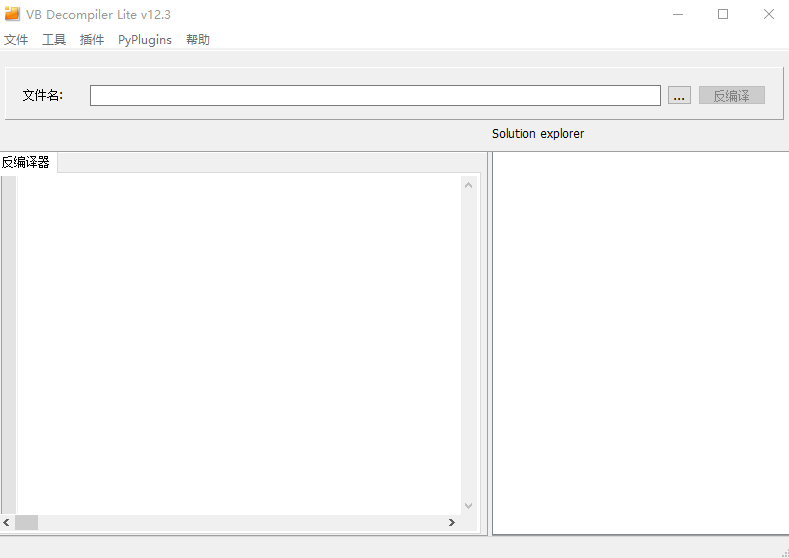Viewport: 789px width, 558px height.
Task: Close the VB Decompiler window
Action: (768, 15)
